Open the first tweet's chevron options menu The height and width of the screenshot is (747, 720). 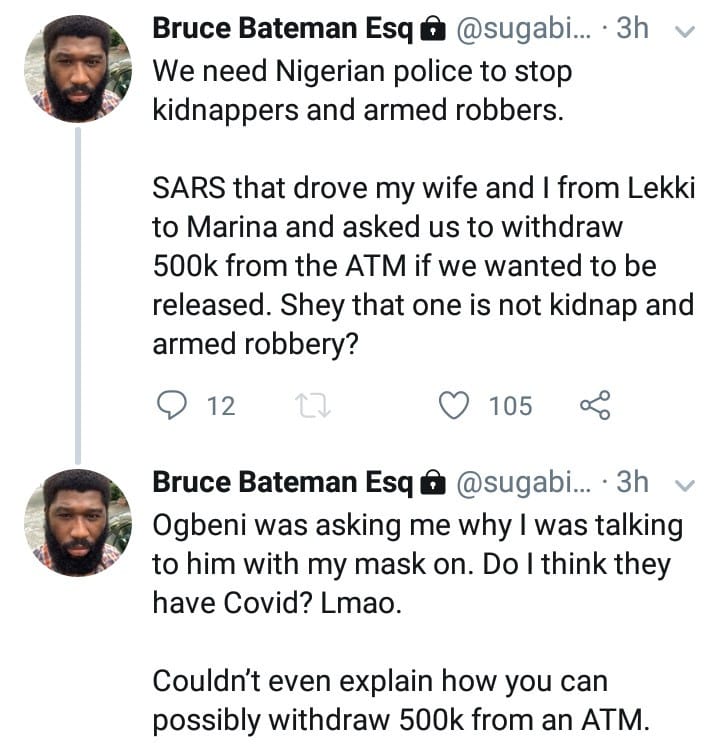(685, 31)
